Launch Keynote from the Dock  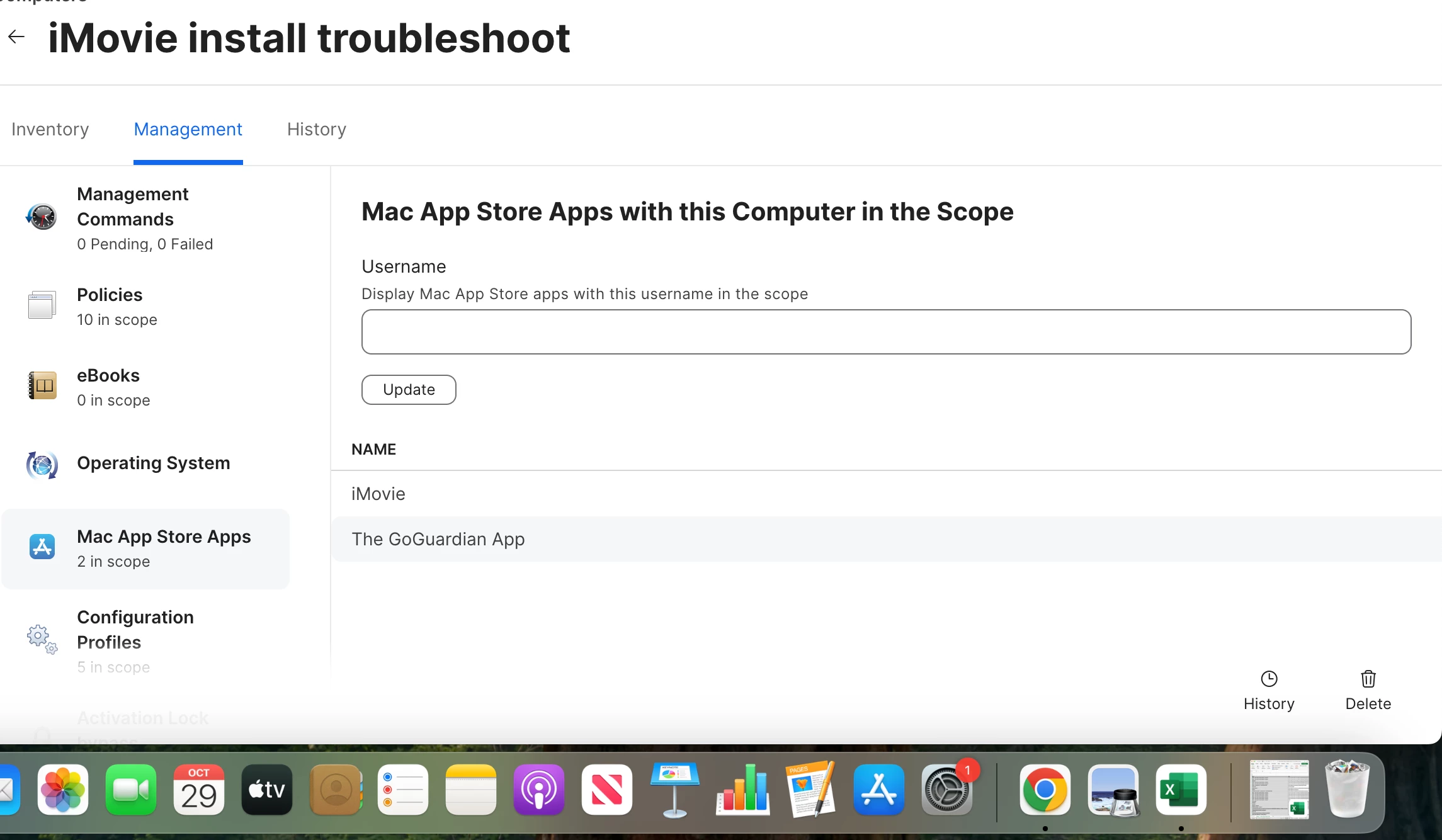675,790
